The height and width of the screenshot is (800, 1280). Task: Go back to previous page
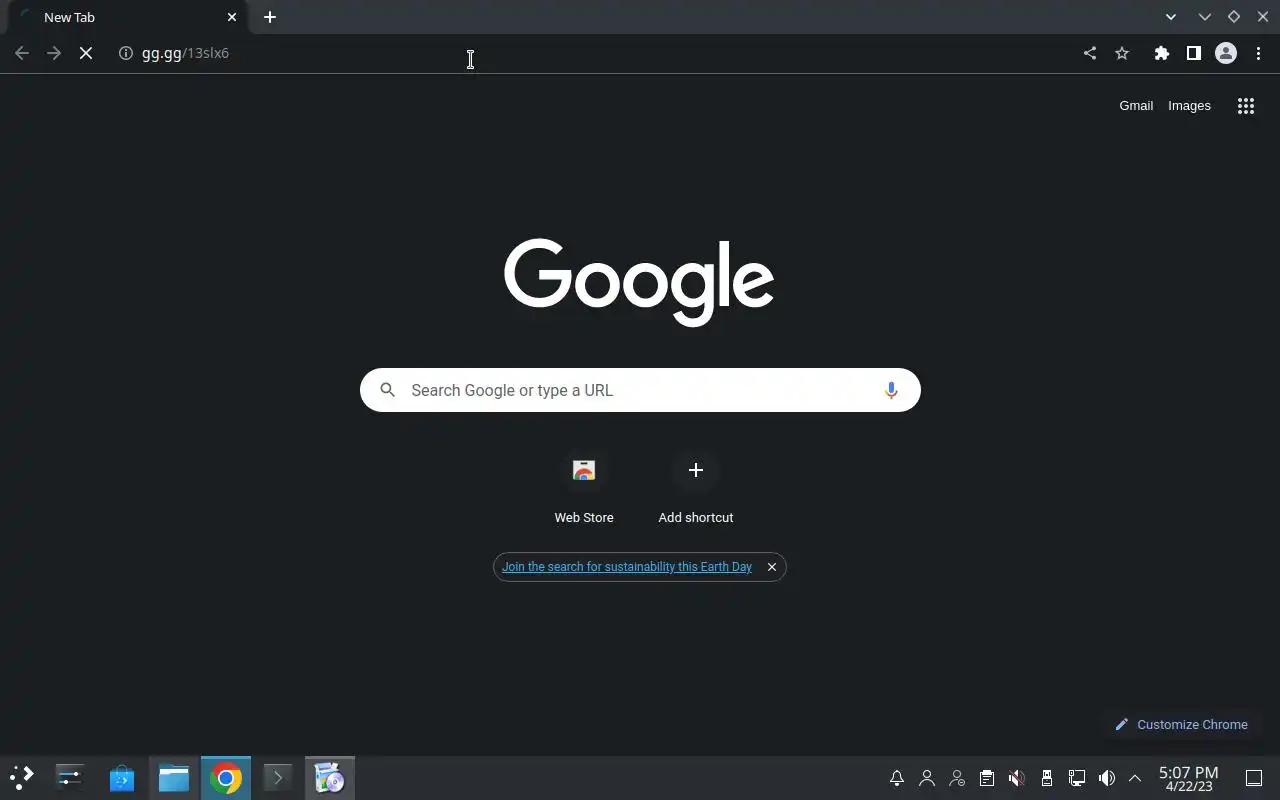tap(22, 53)
